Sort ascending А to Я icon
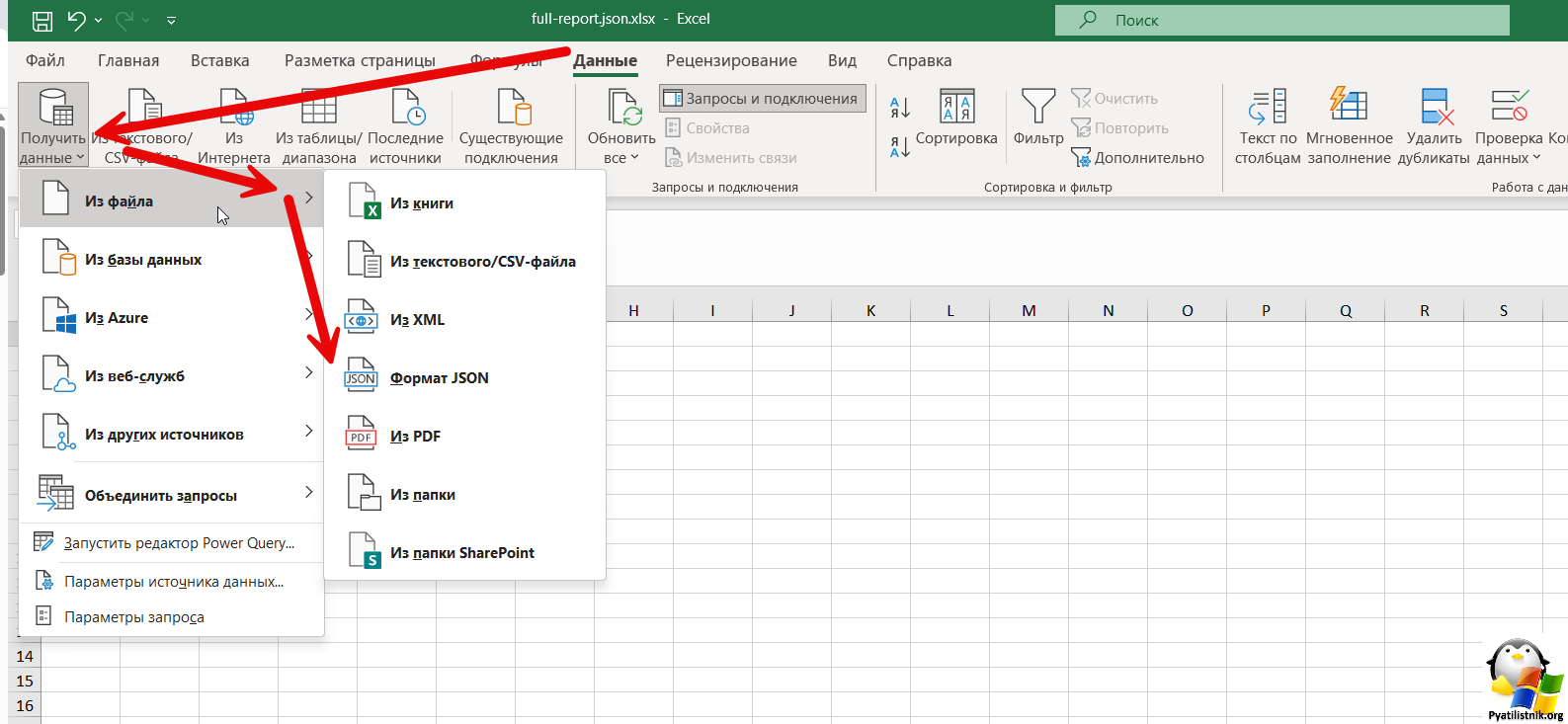This screenshot has height=724, width=1568. coord(900,107)
